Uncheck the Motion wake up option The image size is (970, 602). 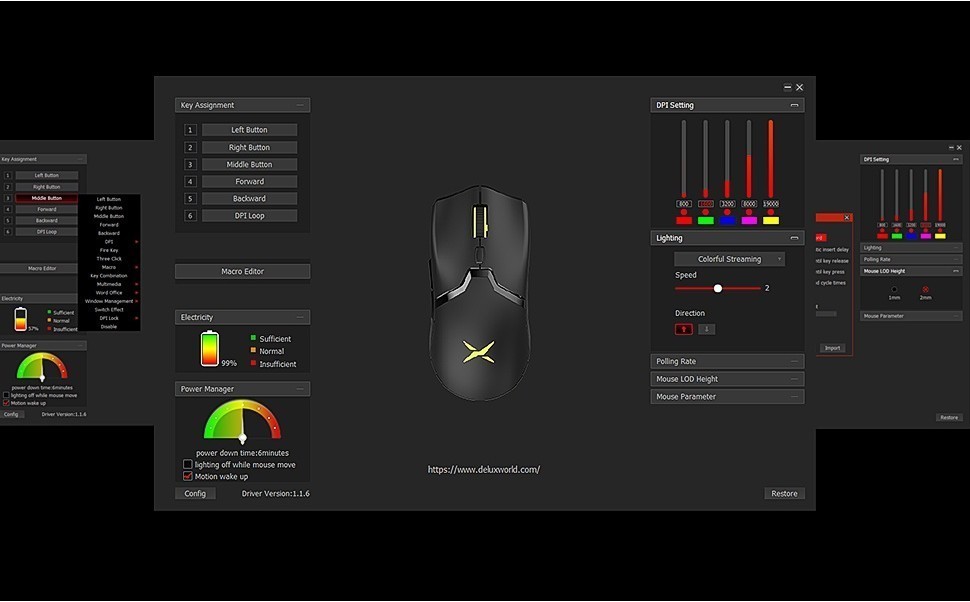[x=187, y=476]
